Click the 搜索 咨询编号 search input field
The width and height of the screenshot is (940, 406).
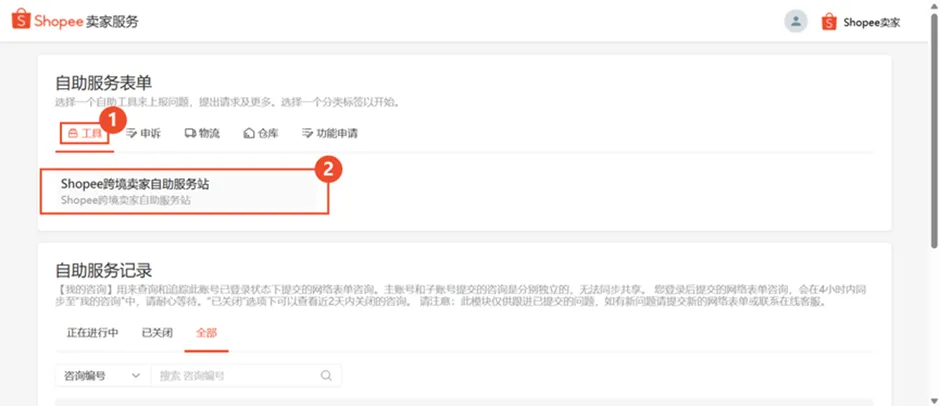tap(246, 375)
